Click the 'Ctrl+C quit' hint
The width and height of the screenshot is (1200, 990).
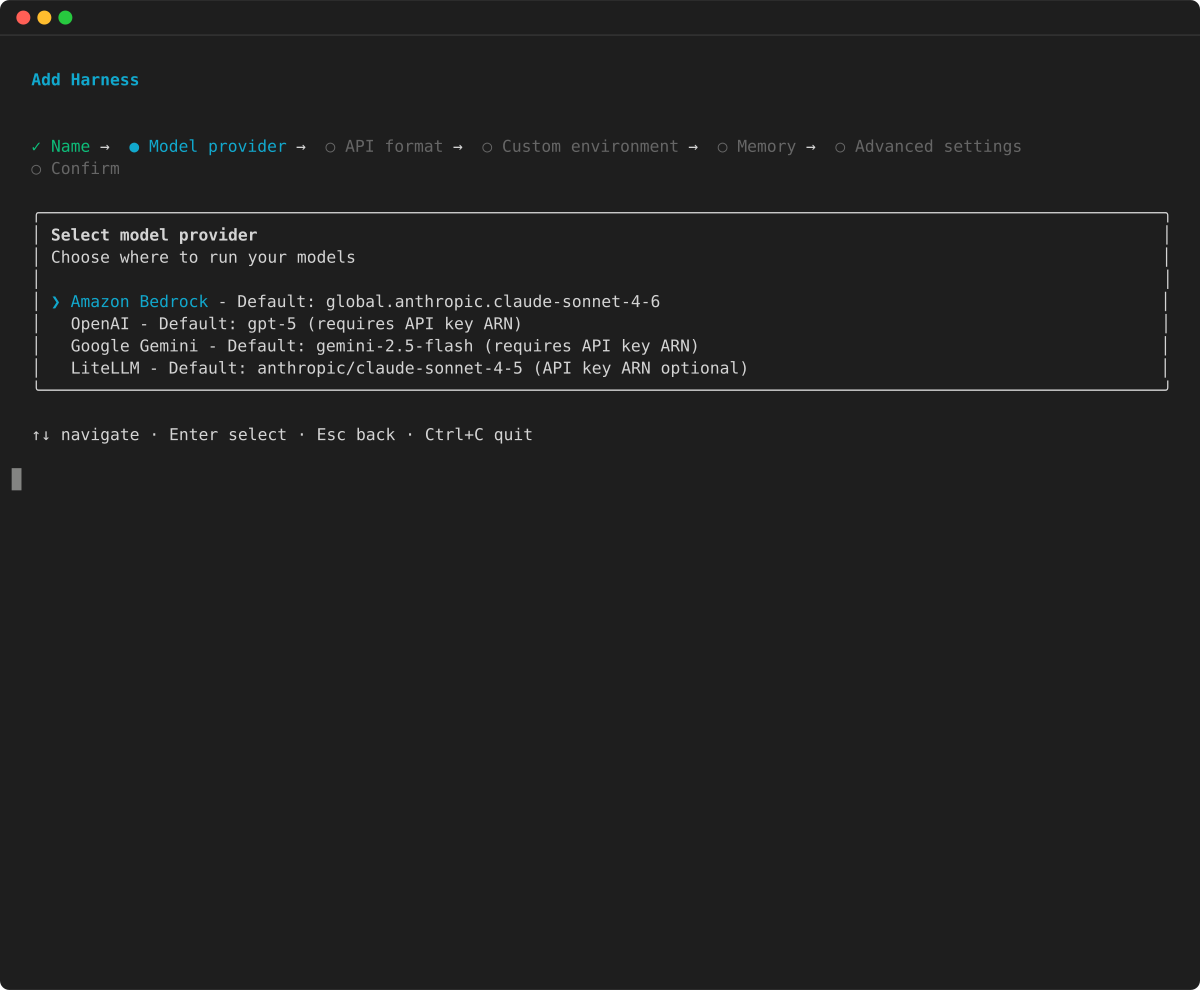pyautogui.click(x=479, y=435)
